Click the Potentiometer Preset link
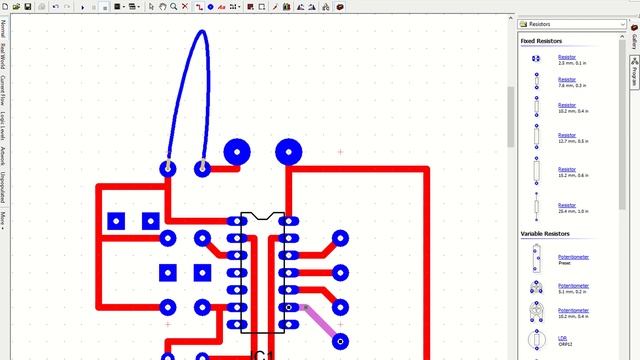 click(x=573, y=257)
